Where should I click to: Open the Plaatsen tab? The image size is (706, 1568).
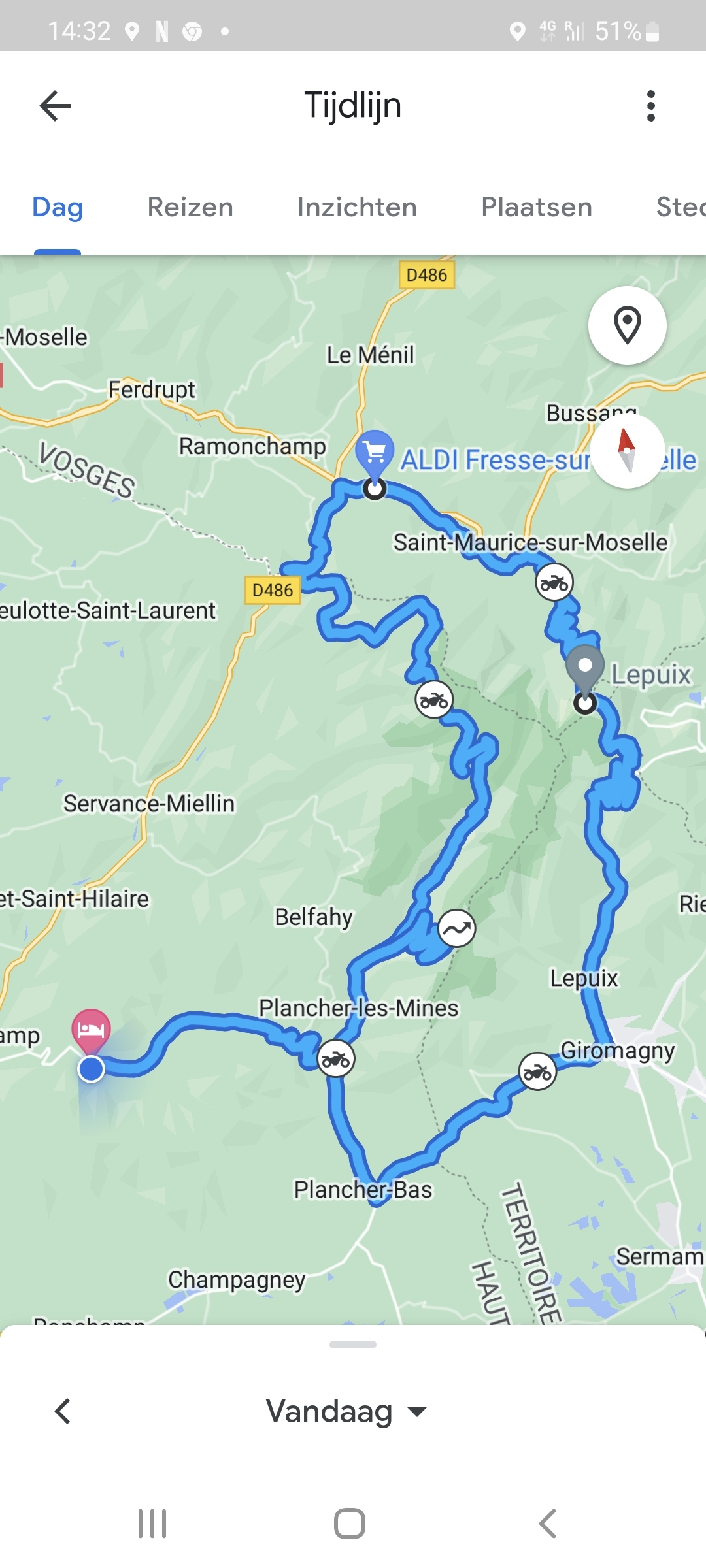537,207
